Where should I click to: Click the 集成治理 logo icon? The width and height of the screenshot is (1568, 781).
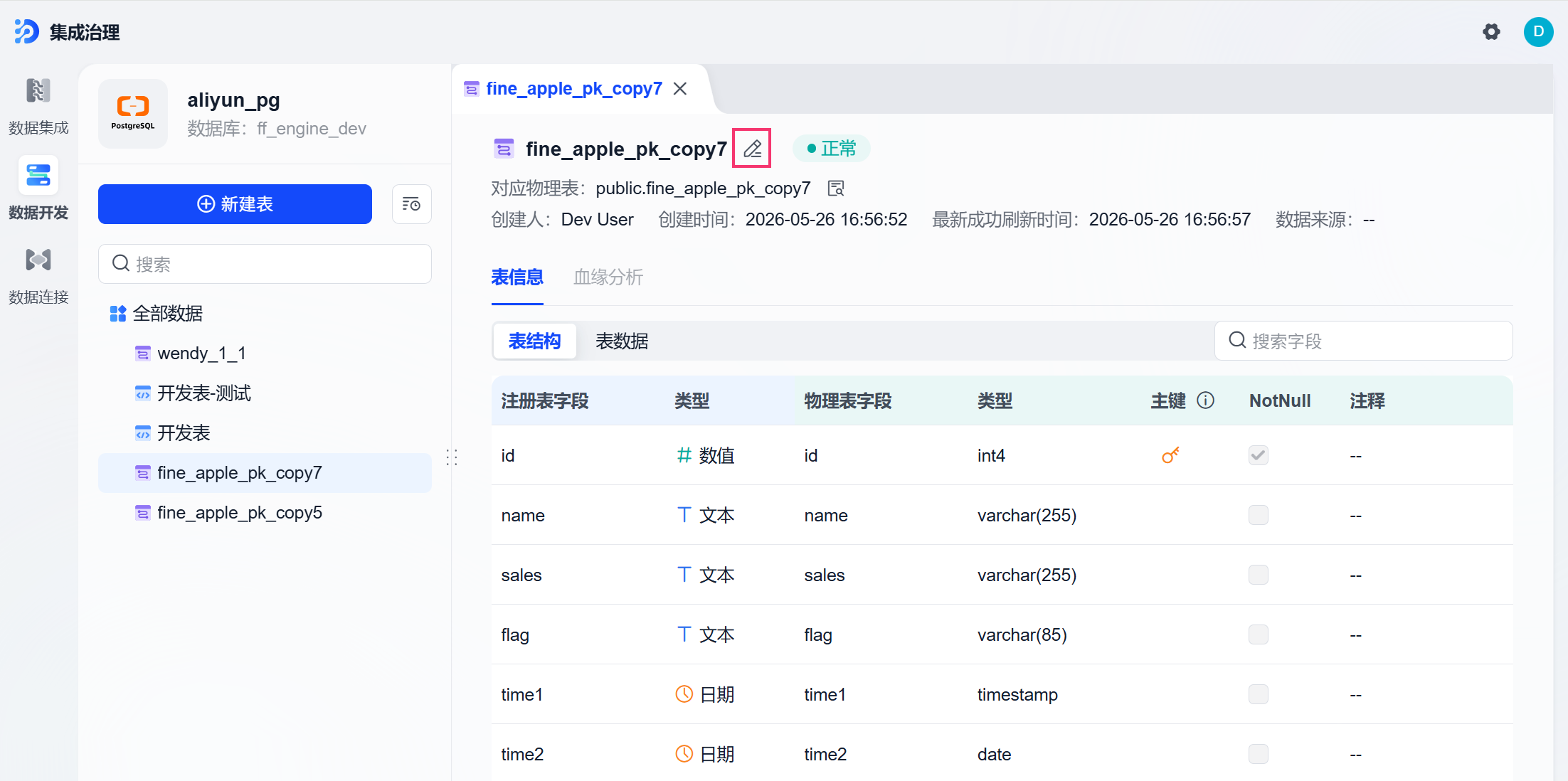coord(26,32)
